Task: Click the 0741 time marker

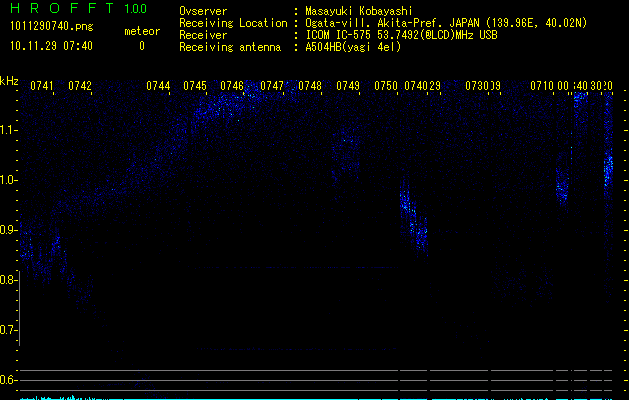Action: [42, 86]
